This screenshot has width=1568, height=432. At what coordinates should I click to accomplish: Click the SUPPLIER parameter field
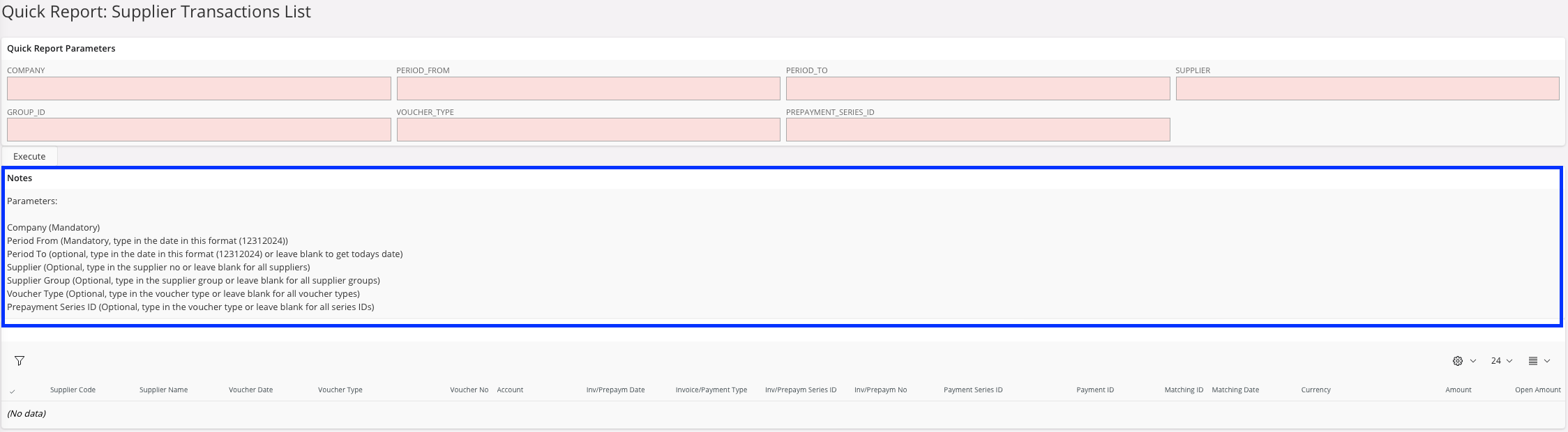tap(1367, 88)
